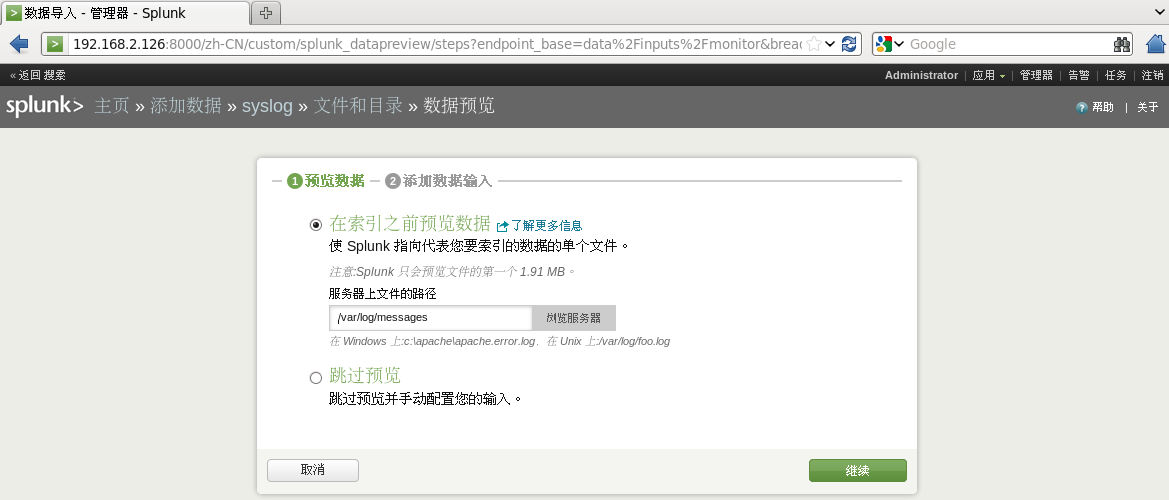Screen dimensions: 1169x500
Task: Click the 数据预览 breadcrumb text
Action: (459, 106)
